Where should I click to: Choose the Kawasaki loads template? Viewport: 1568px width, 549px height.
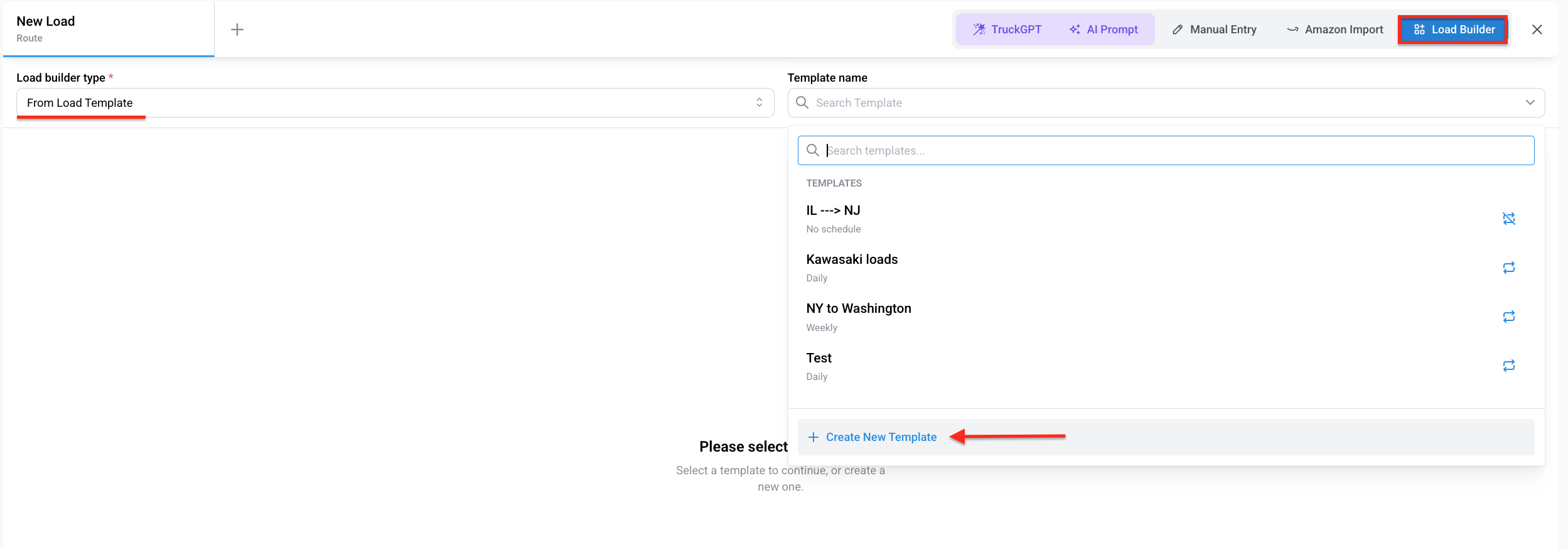tap(1166, 268)
